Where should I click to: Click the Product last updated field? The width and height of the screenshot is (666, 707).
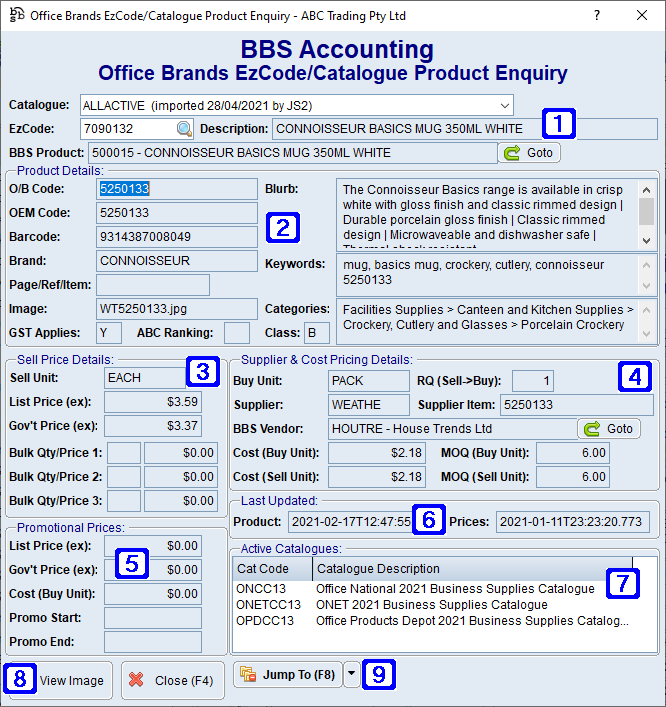(351, 522)
